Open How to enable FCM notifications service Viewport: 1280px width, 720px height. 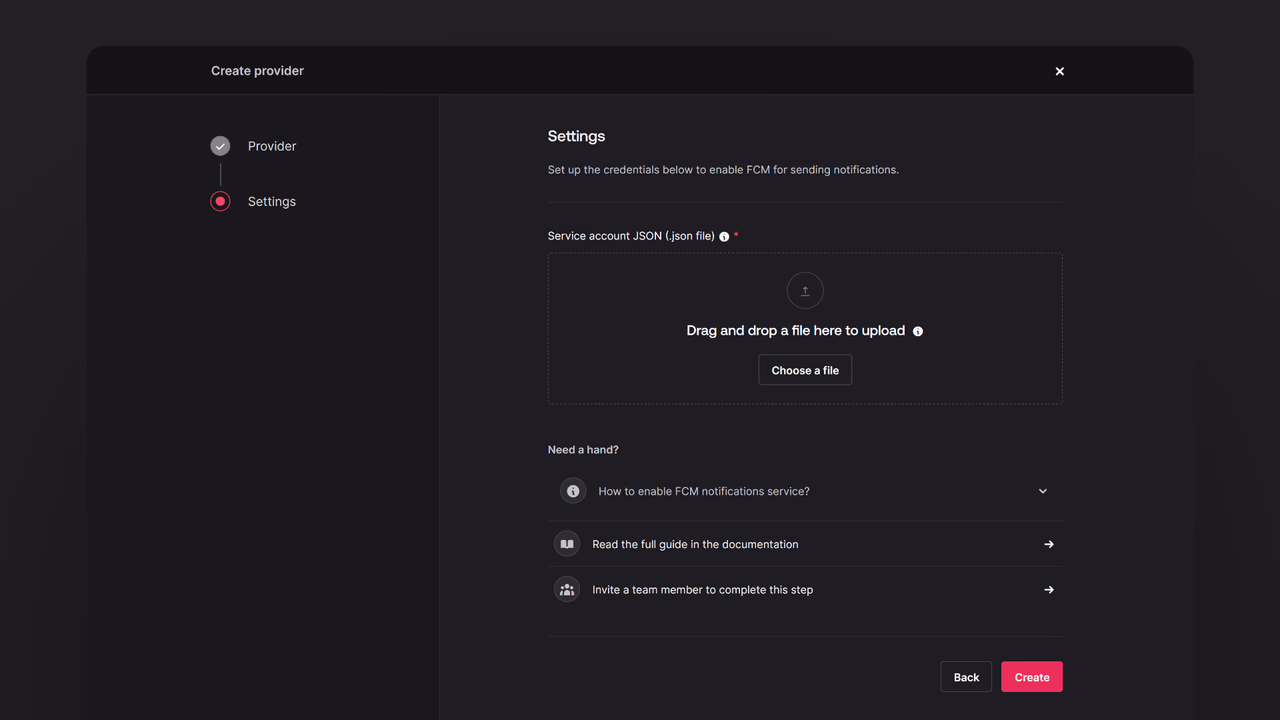[805, 491]
